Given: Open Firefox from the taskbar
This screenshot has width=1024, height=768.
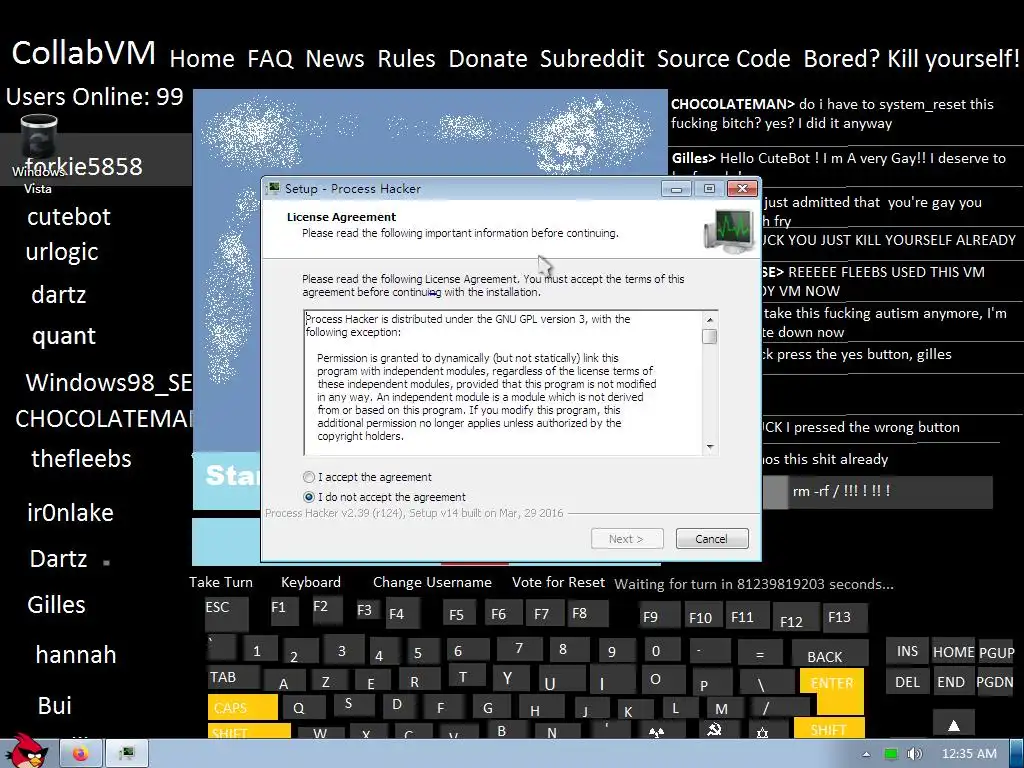Looking at the screenshot, I should [80, 754].
